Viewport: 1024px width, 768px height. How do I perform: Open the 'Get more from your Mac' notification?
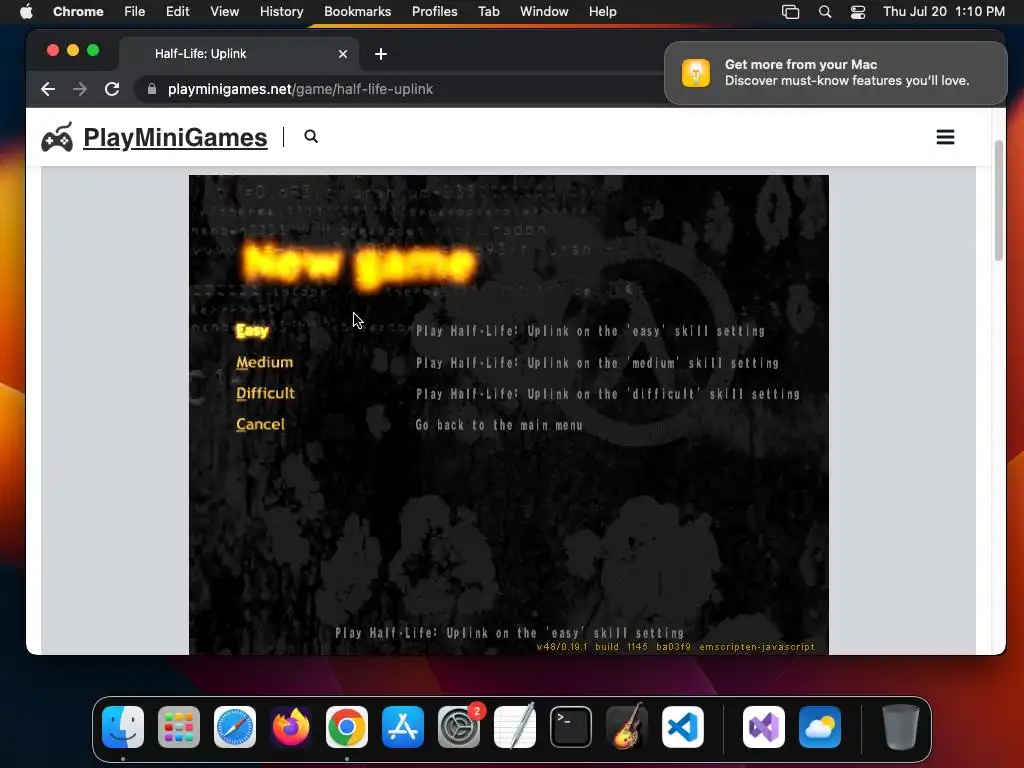[x=835, y=73]
